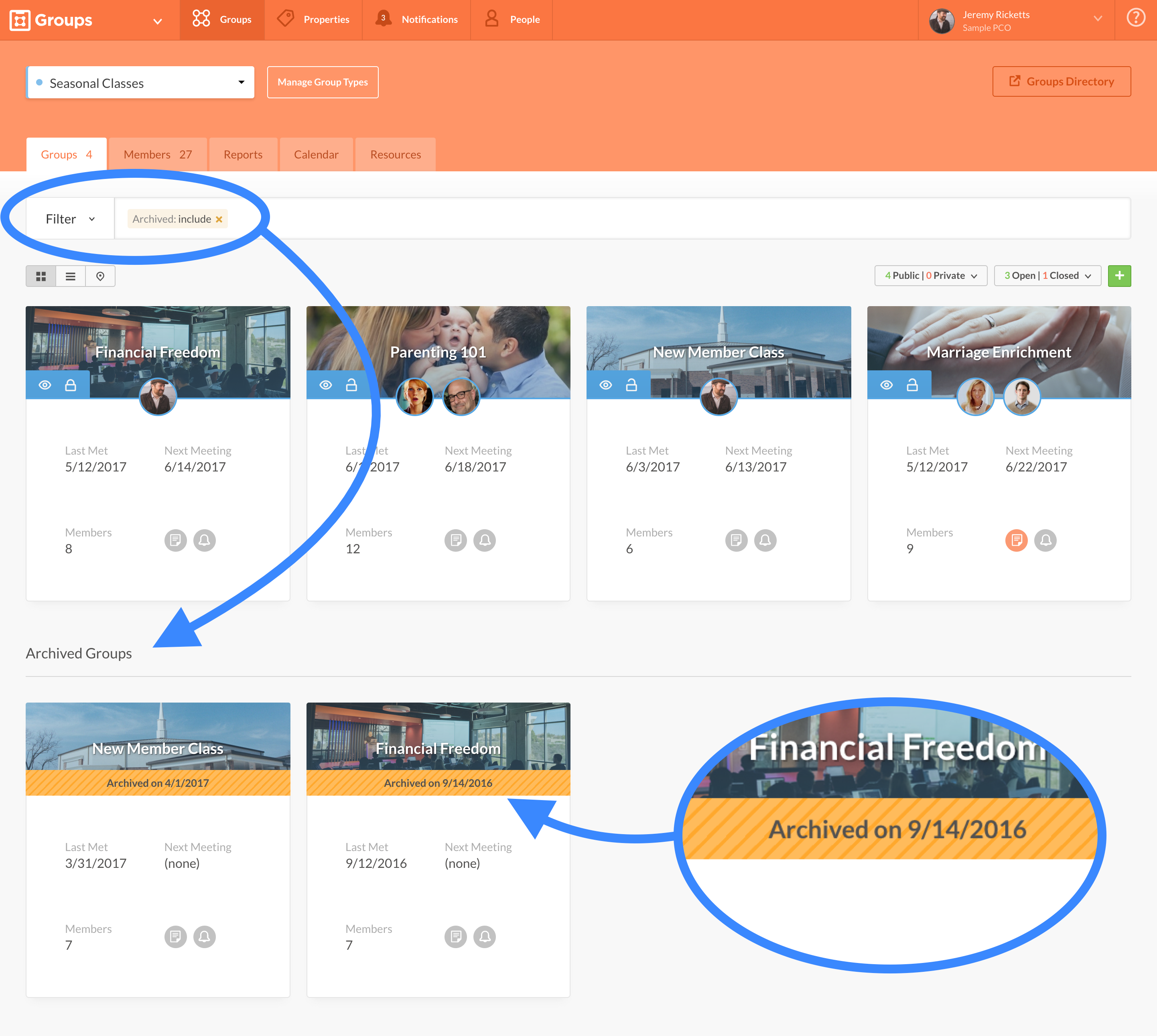The height and width of the screenshot is (1036, 1157).
Task: Open the Seasonal Classes group type dropdown
Action: [140, 83]
